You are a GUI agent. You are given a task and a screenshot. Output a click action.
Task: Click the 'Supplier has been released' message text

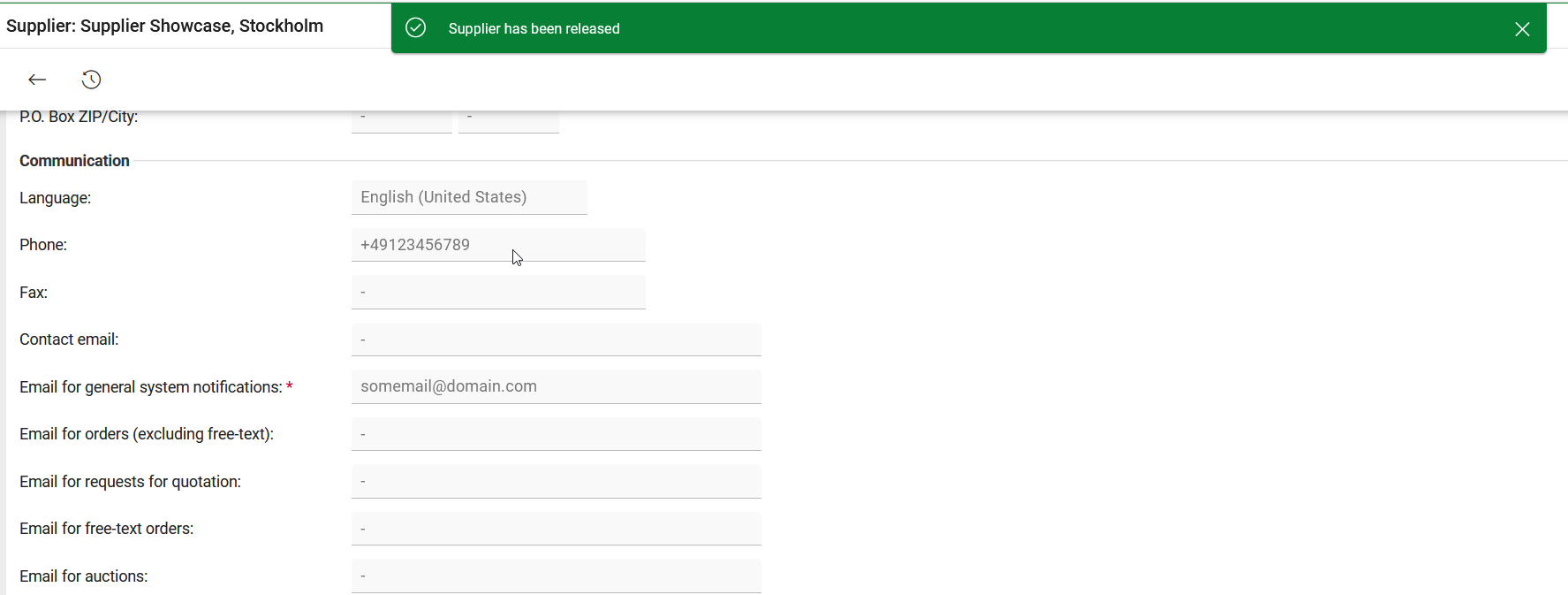click(x=534, y=29)
